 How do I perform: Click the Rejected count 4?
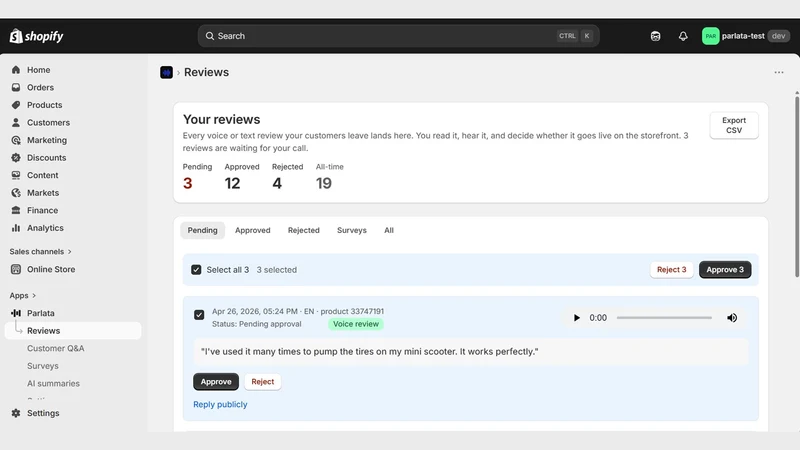pos(277,183)
